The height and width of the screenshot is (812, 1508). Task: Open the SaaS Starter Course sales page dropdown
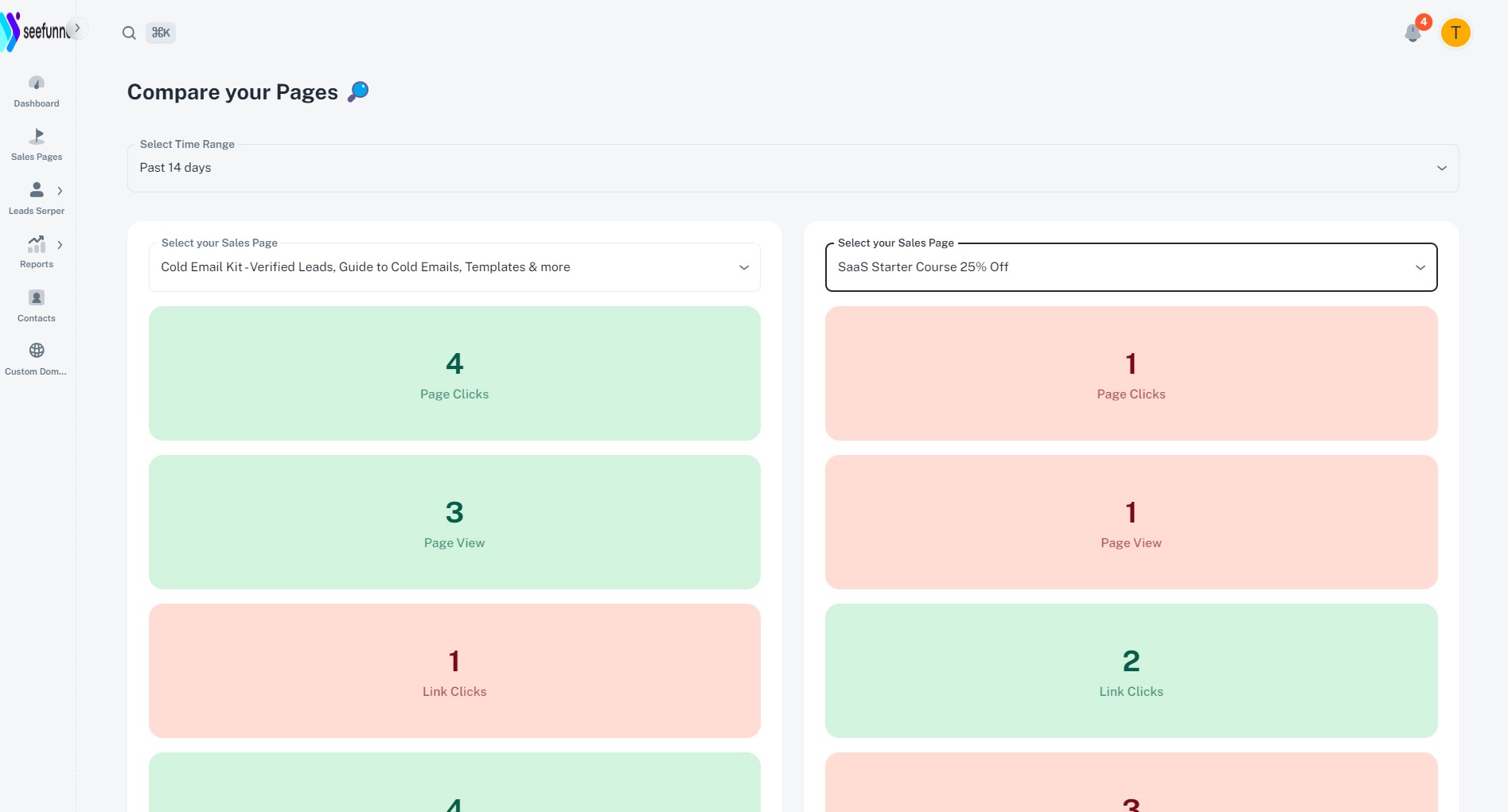point(1131,267)
